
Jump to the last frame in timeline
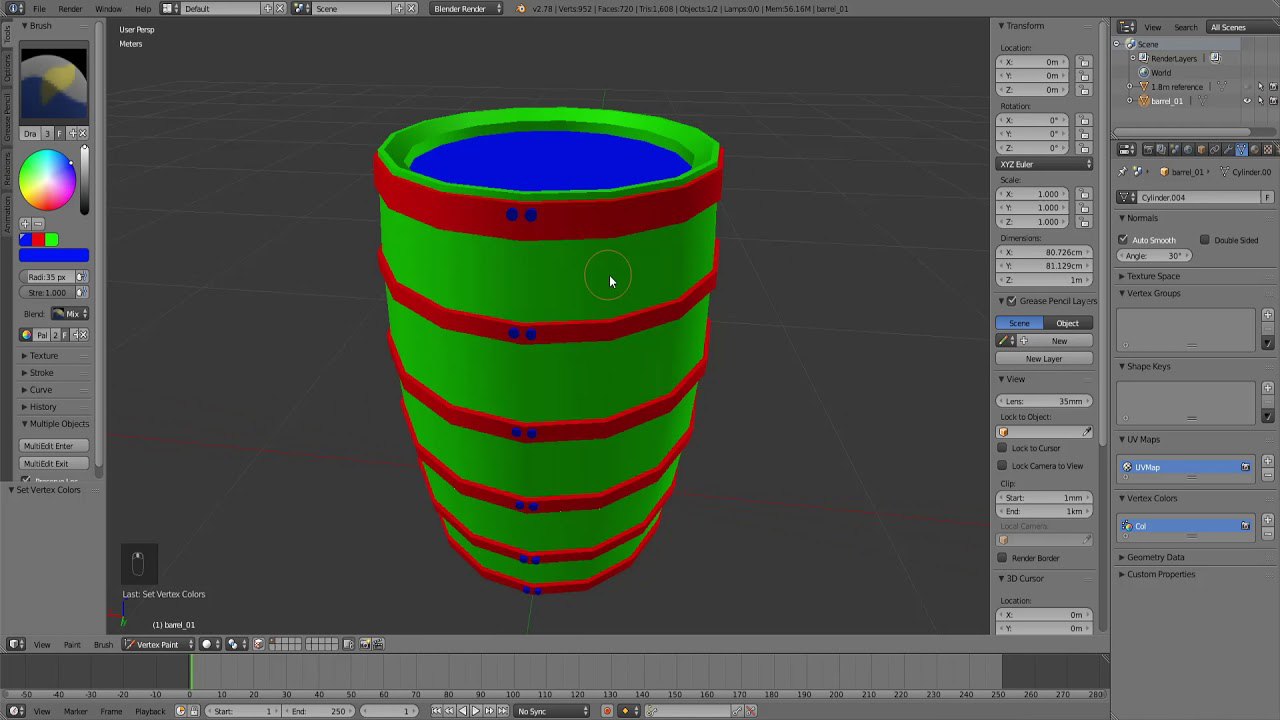pyautogui.click(x=503, y=711)
